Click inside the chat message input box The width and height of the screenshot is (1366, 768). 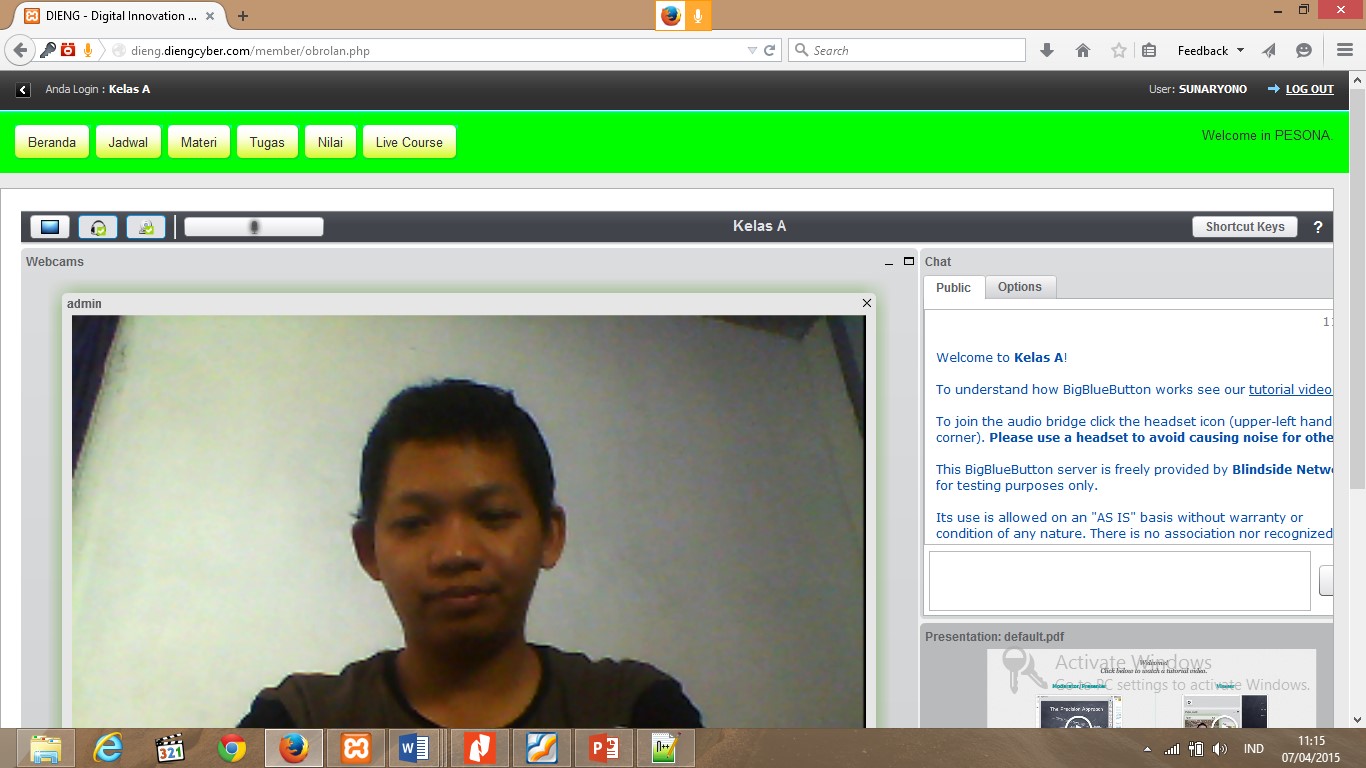[1118, 580]
